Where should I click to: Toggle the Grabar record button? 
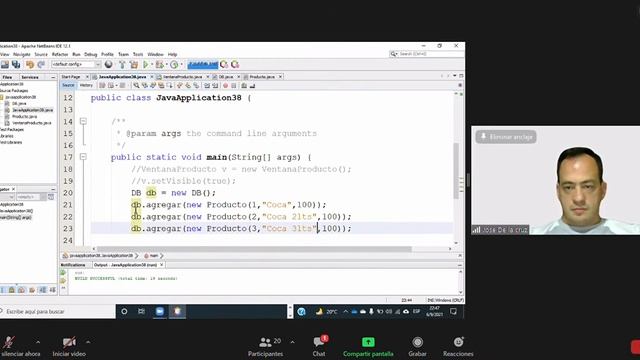coord(417,346)
